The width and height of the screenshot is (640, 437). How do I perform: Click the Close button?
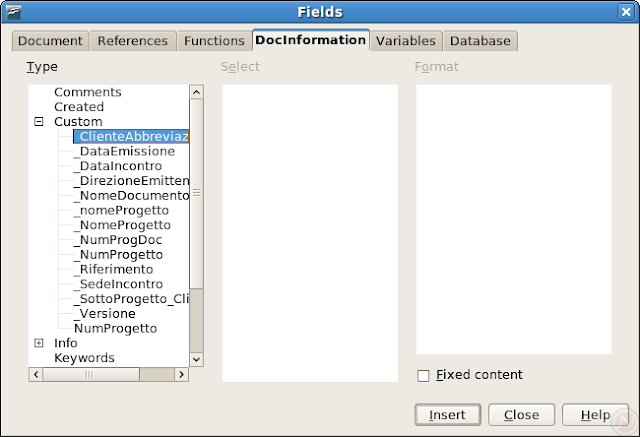click(x=521, y=414)
